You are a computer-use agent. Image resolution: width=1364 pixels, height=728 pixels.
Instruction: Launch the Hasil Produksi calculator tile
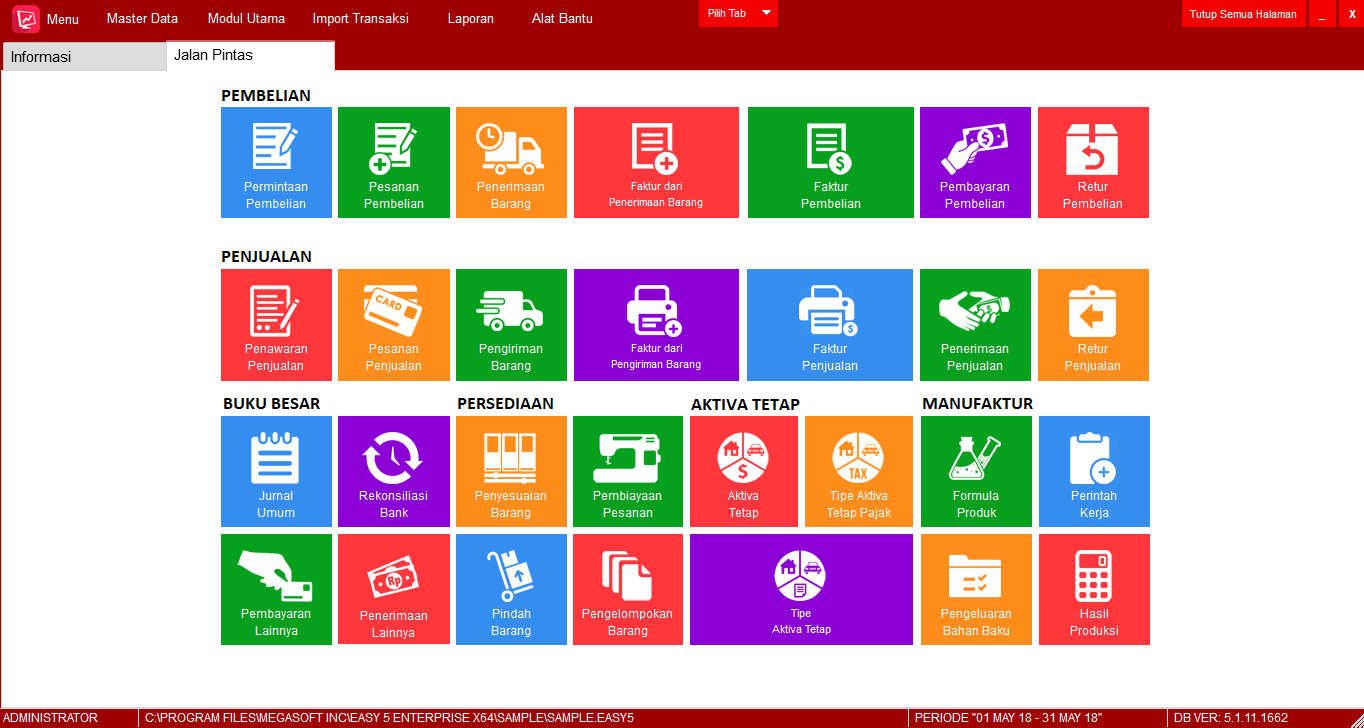point(1094,589)
